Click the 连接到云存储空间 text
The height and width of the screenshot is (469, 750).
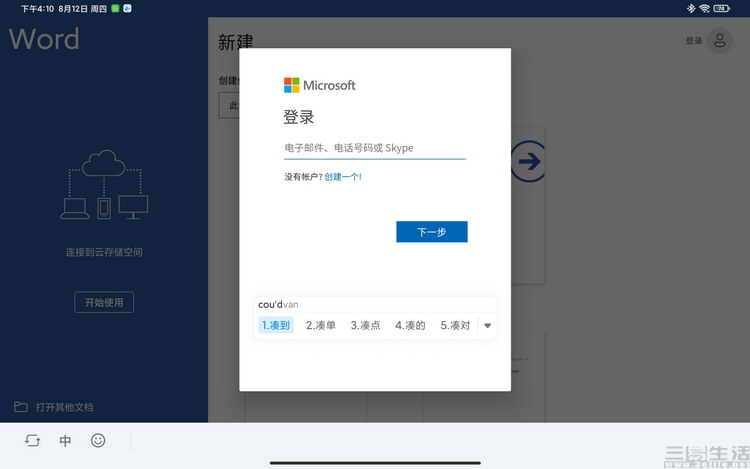click(x=104, y=252)
